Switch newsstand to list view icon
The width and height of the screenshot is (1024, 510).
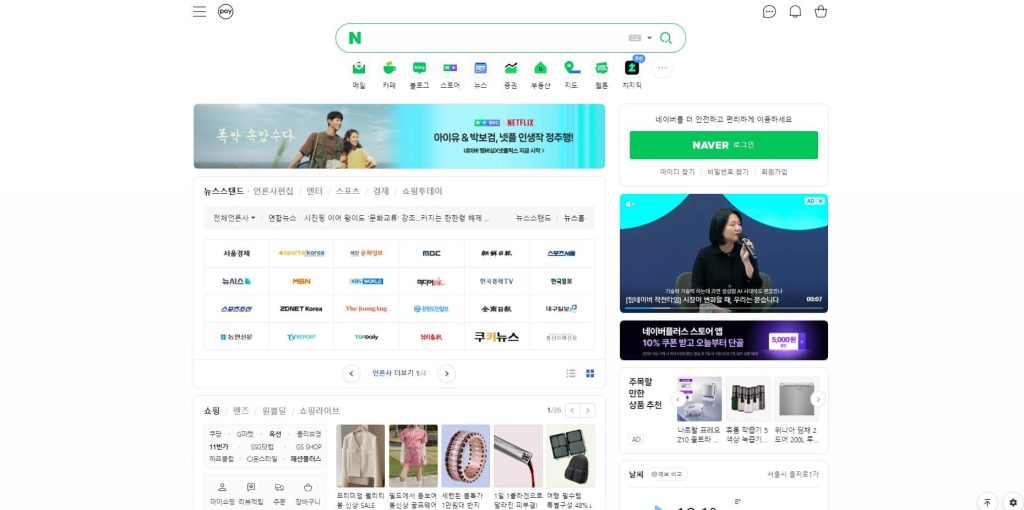coord(571,374)
